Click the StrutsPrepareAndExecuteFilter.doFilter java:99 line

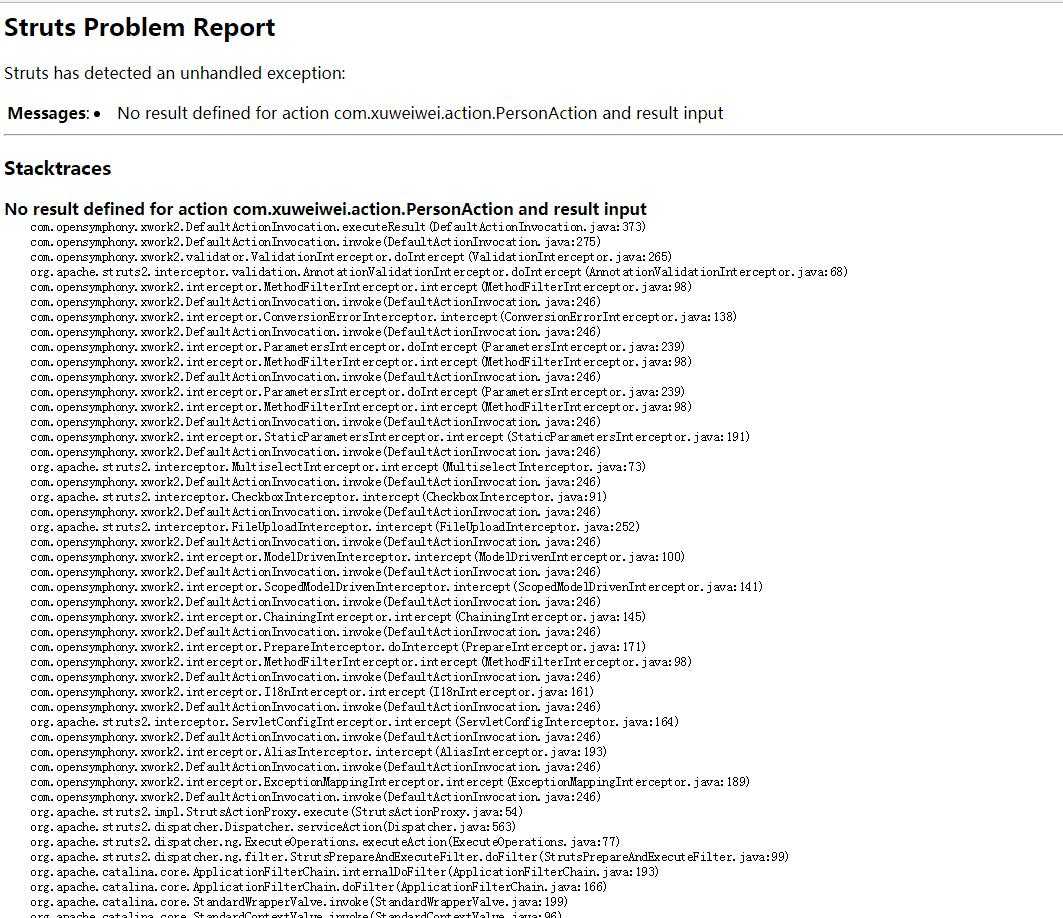pyautogui.click(x=409, y=857)
